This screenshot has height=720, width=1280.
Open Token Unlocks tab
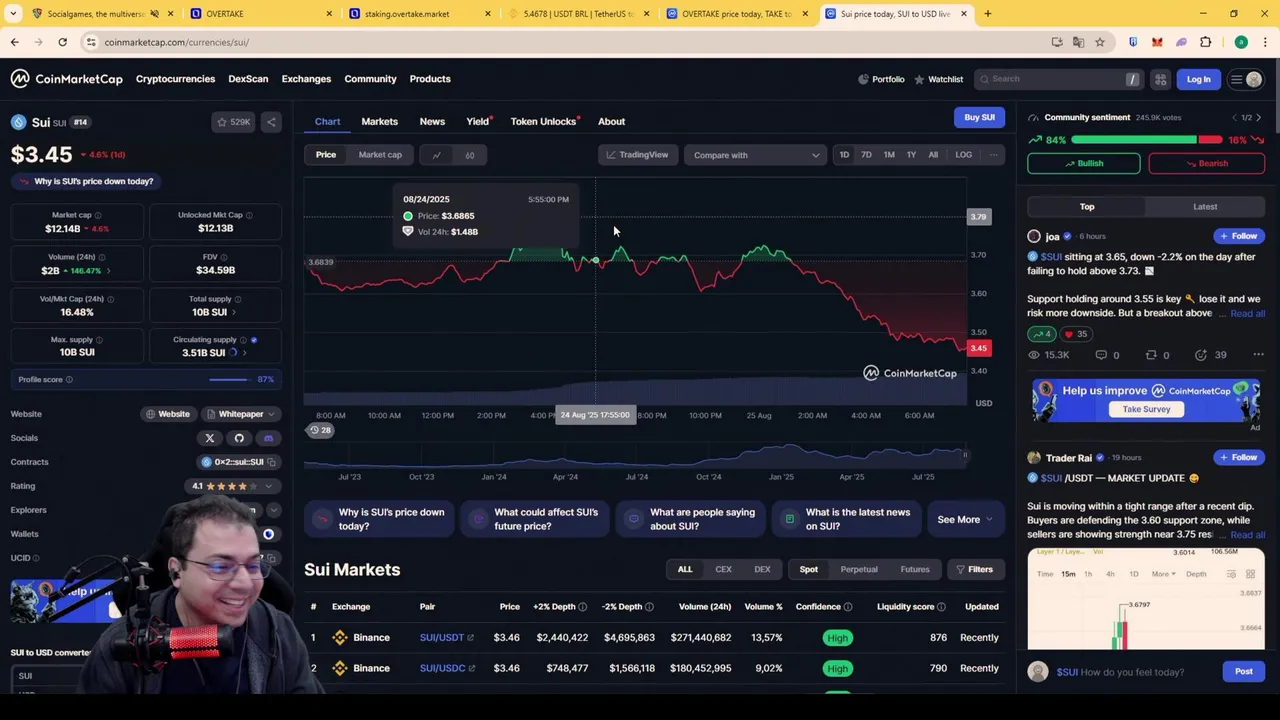[546, 122]
